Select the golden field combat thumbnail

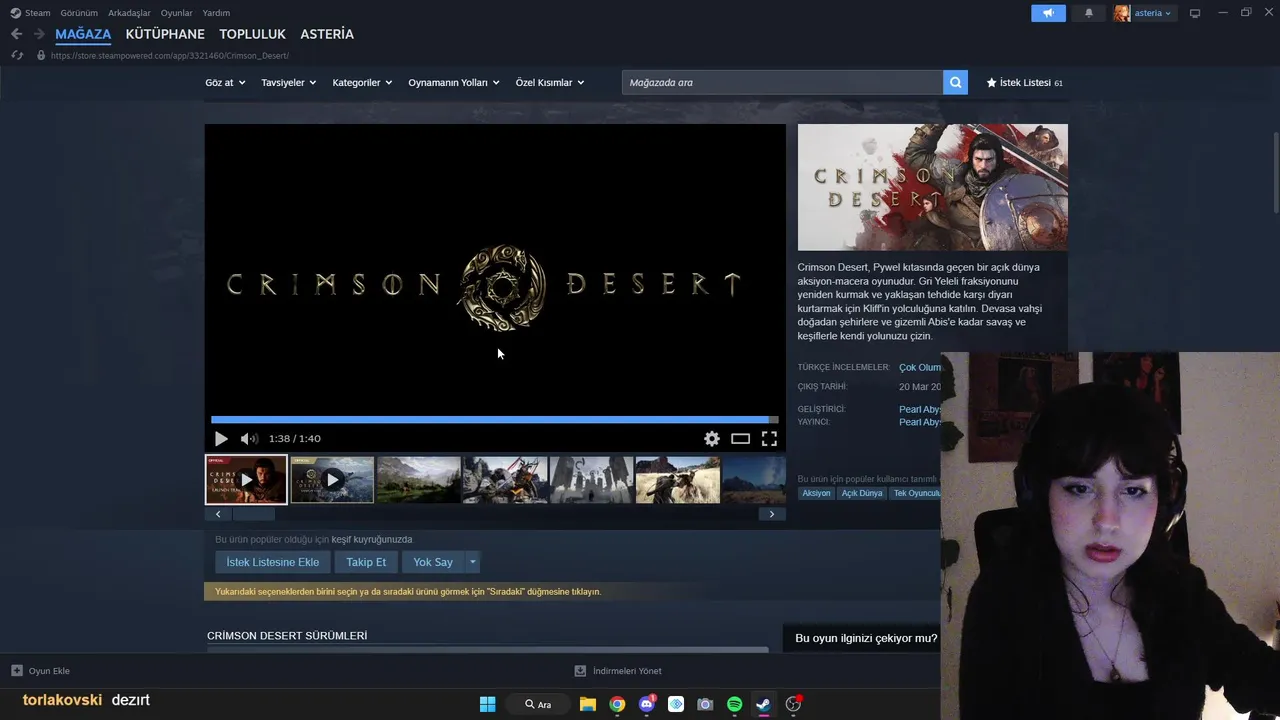coord(678,479)
